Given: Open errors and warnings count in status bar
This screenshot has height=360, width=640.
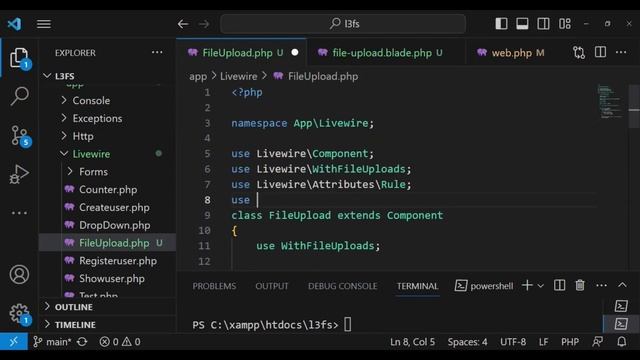Looking at the screenshot, I should coord(120,342).
